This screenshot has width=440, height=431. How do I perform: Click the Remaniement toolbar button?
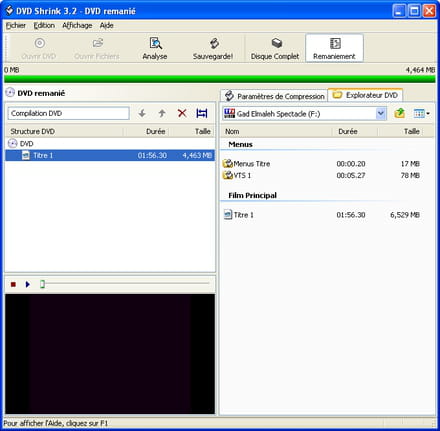coord(334,48)
